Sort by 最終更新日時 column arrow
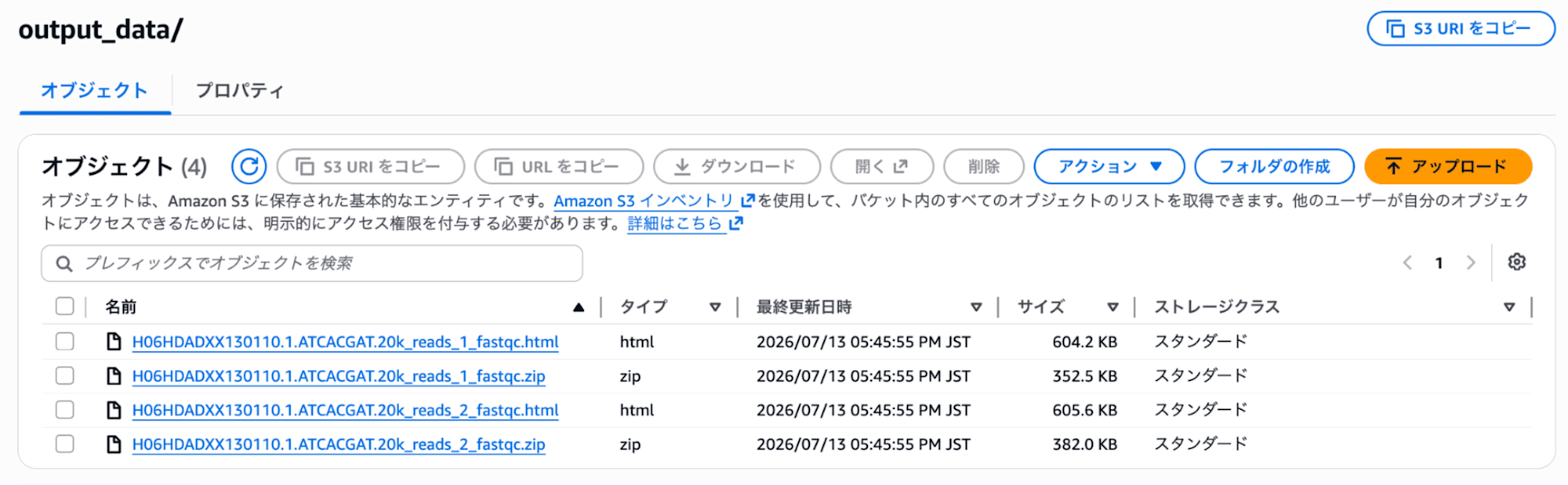The image size is (1568, 485). pos(976,307)
